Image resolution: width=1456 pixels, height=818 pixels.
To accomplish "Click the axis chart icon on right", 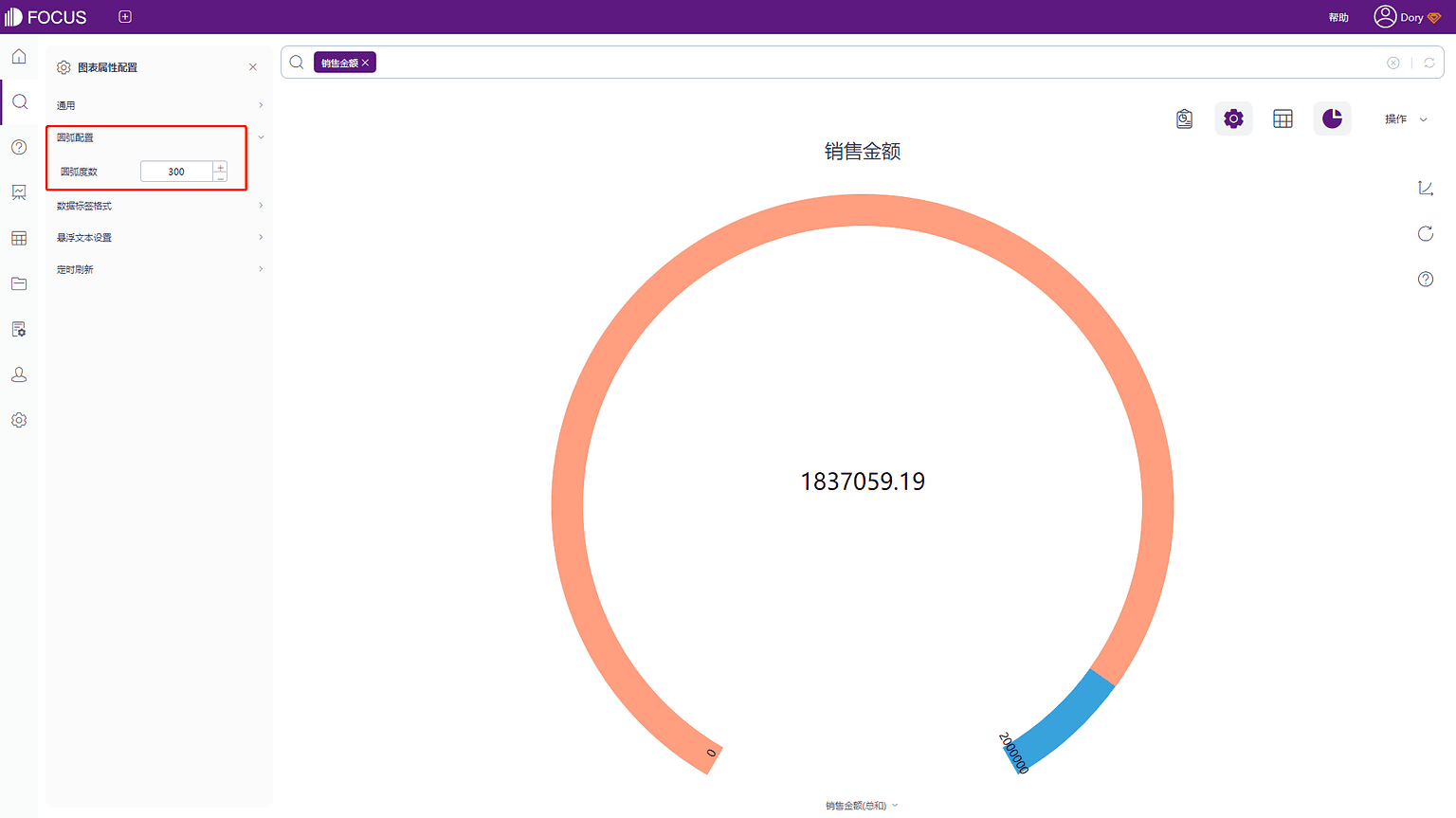I will pos(1426,189).
